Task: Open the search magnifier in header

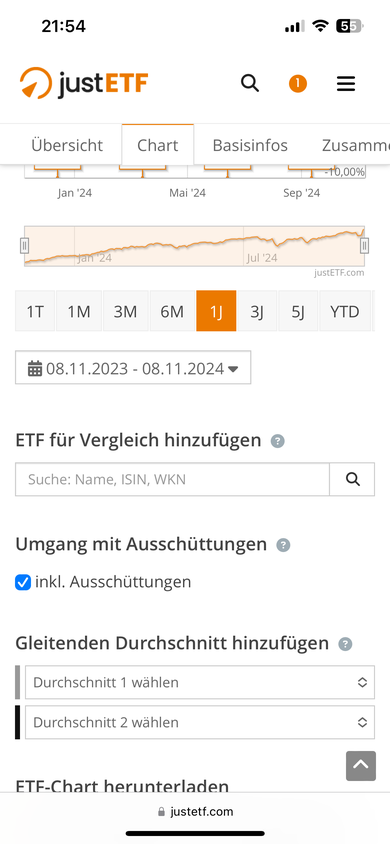Action: pyautogui.click(x=250, y=83)
